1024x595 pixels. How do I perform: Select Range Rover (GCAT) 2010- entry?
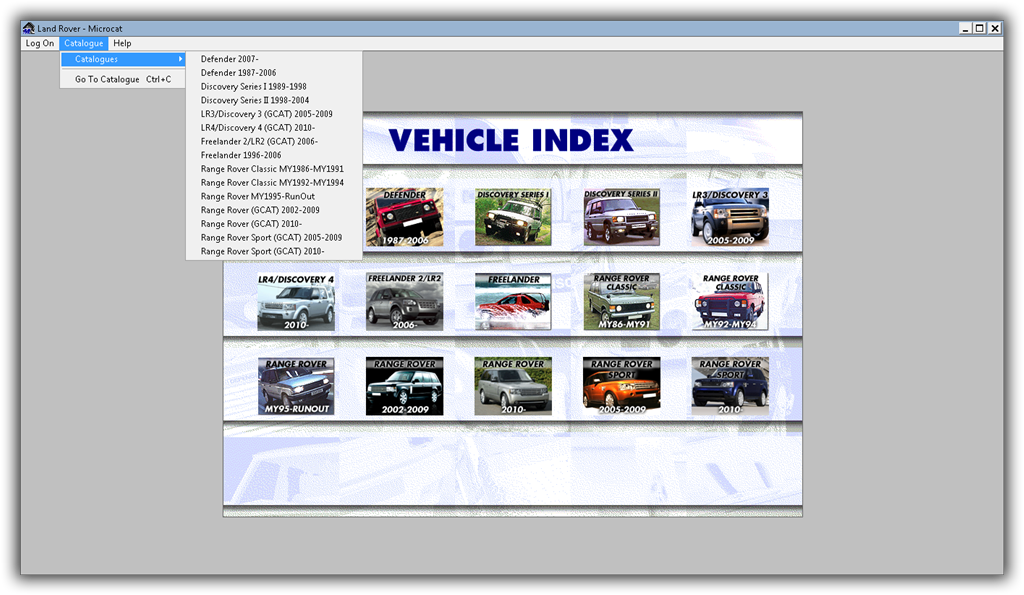[x=274, y=223]
